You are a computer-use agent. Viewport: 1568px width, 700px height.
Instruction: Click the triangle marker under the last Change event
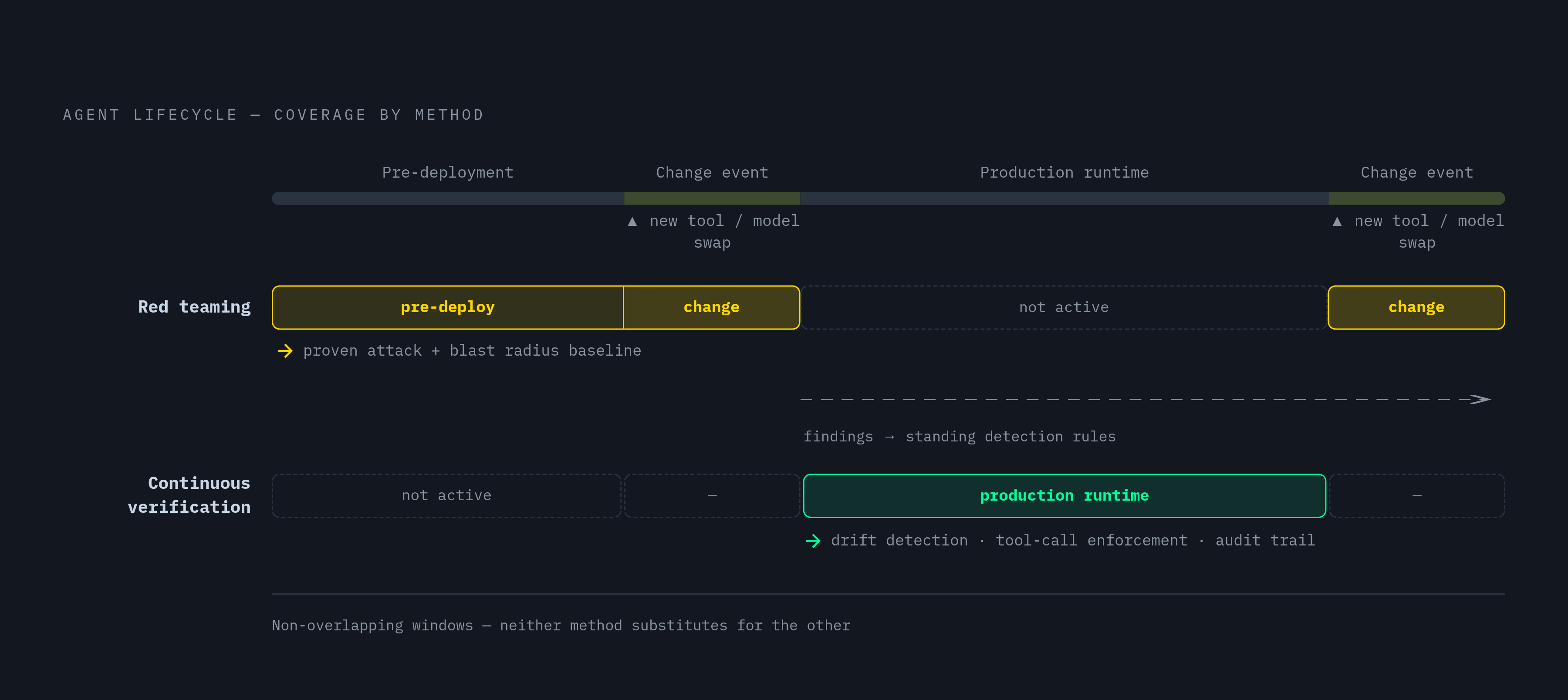(1337, 222)
